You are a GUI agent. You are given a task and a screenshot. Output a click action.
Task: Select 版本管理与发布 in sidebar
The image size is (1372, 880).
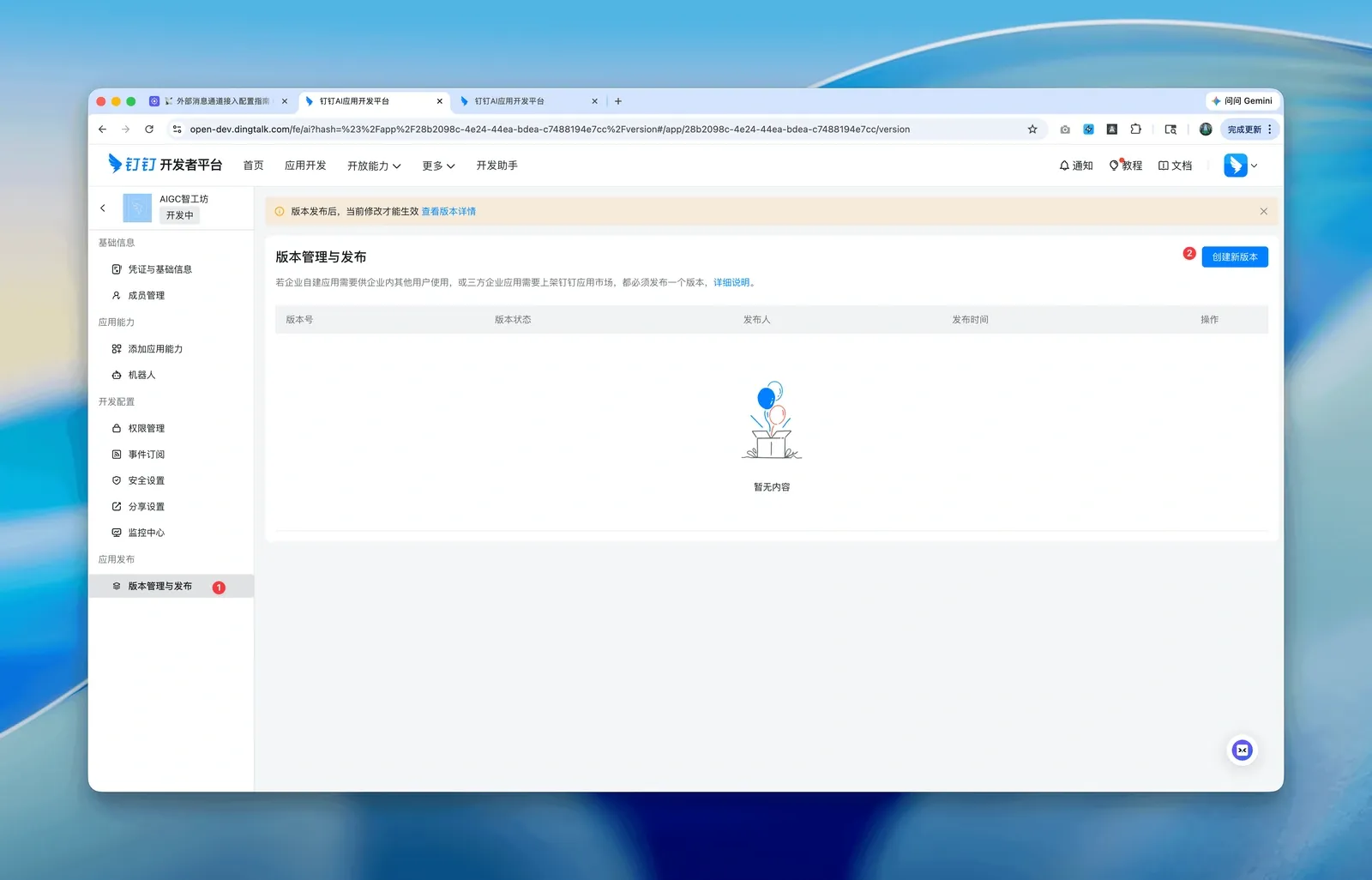[x=171, y=586]
